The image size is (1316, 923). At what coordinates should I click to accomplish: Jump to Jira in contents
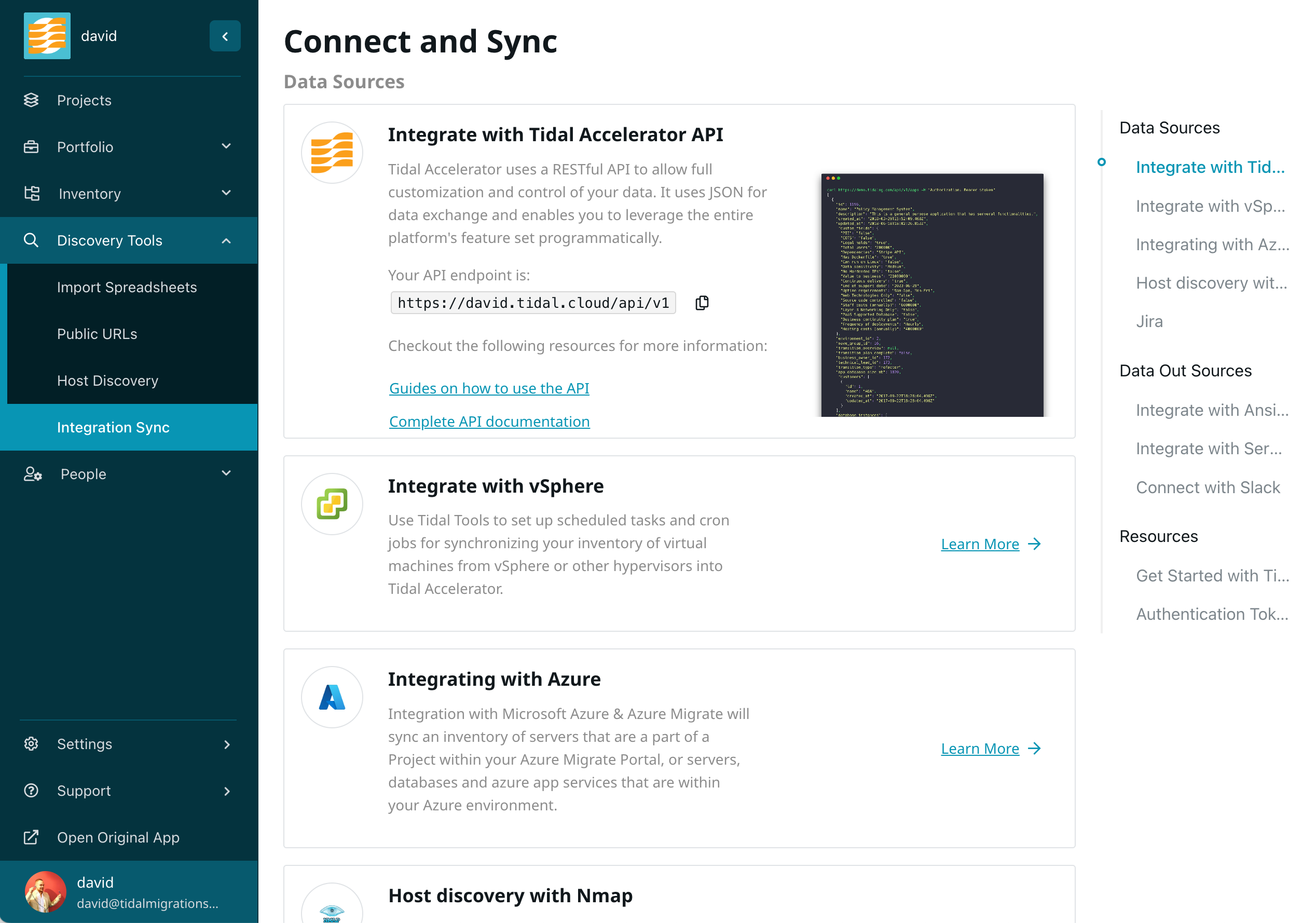point(1149,321)
